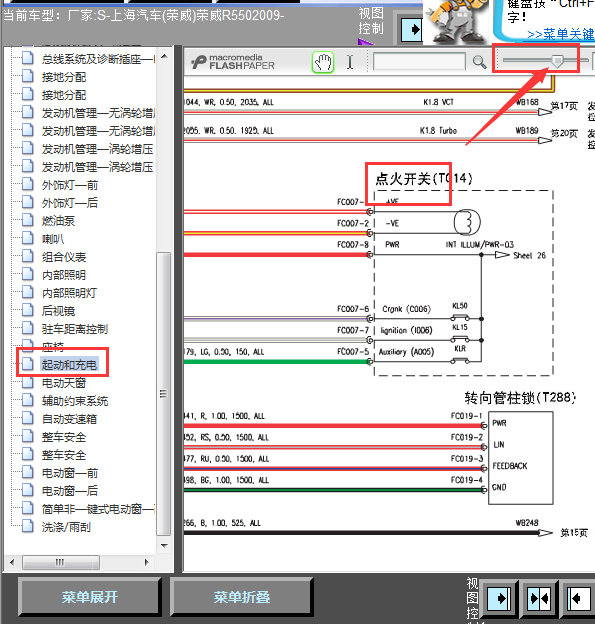This screenshot has width=595, height=624.
Task: Click document icon beside 电动窗—后
Action: click(27, 490)
